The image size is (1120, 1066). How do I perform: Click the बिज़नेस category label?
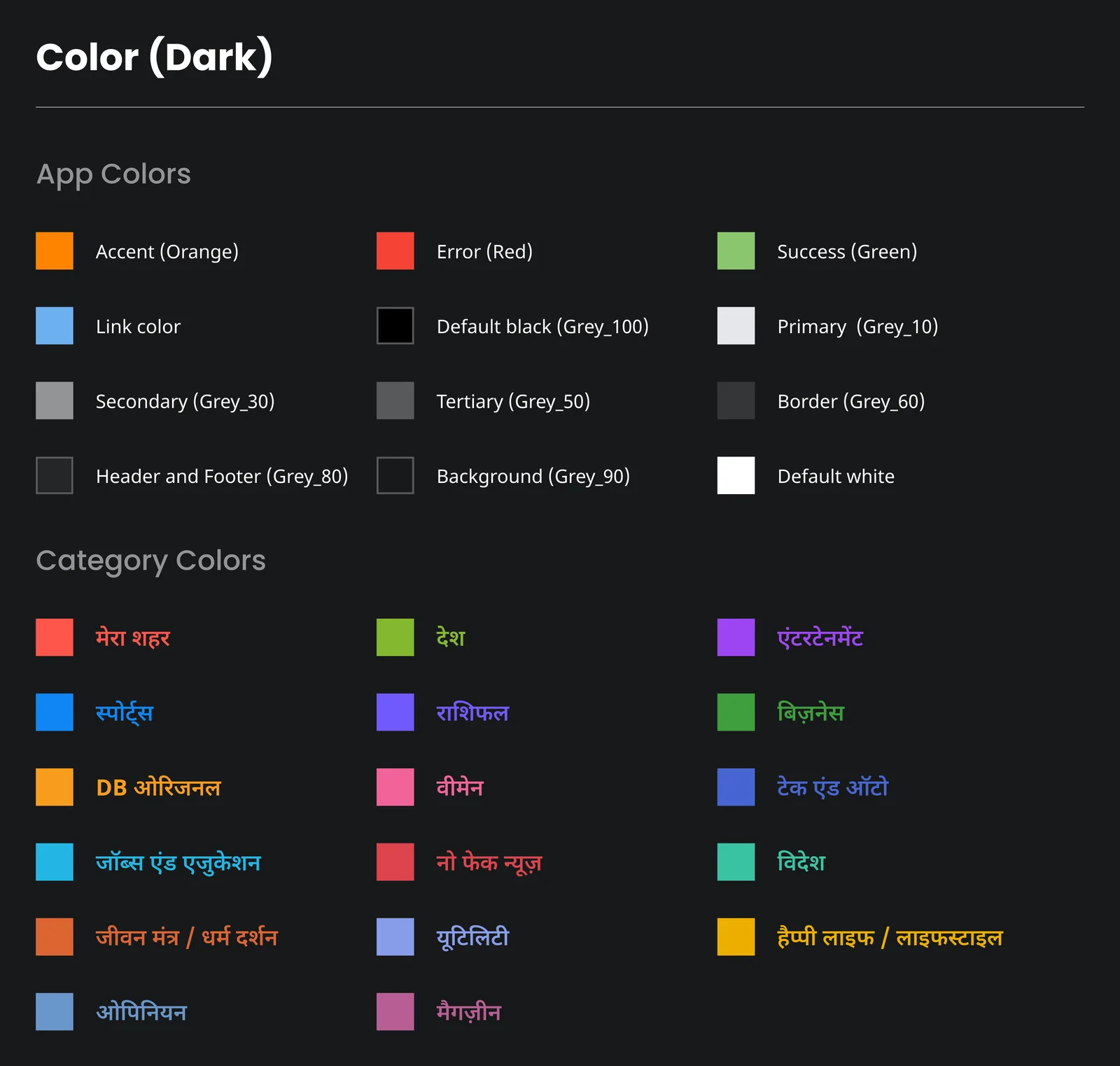(x=811, y=713)
